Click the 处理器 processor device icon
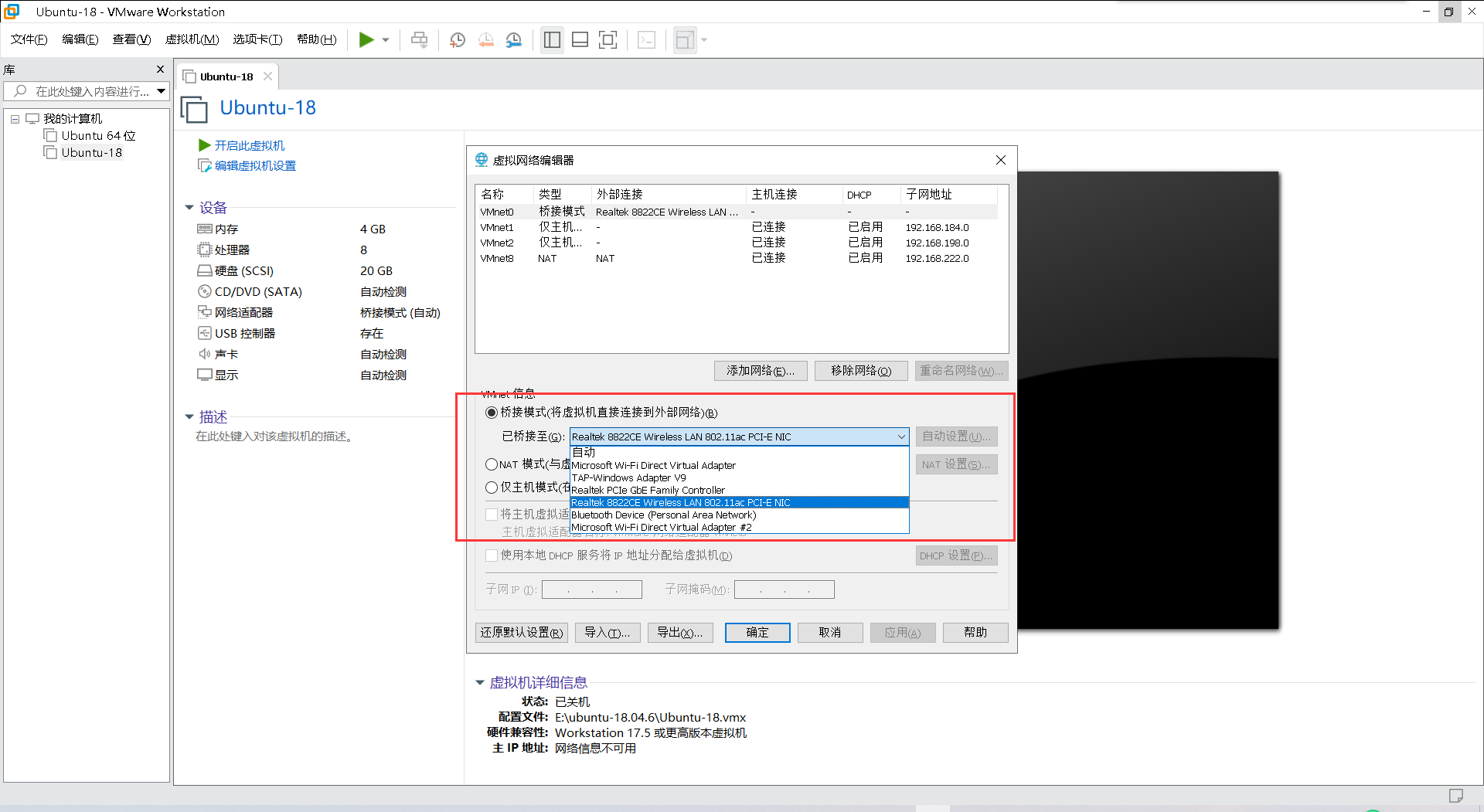 pos(205,250)
